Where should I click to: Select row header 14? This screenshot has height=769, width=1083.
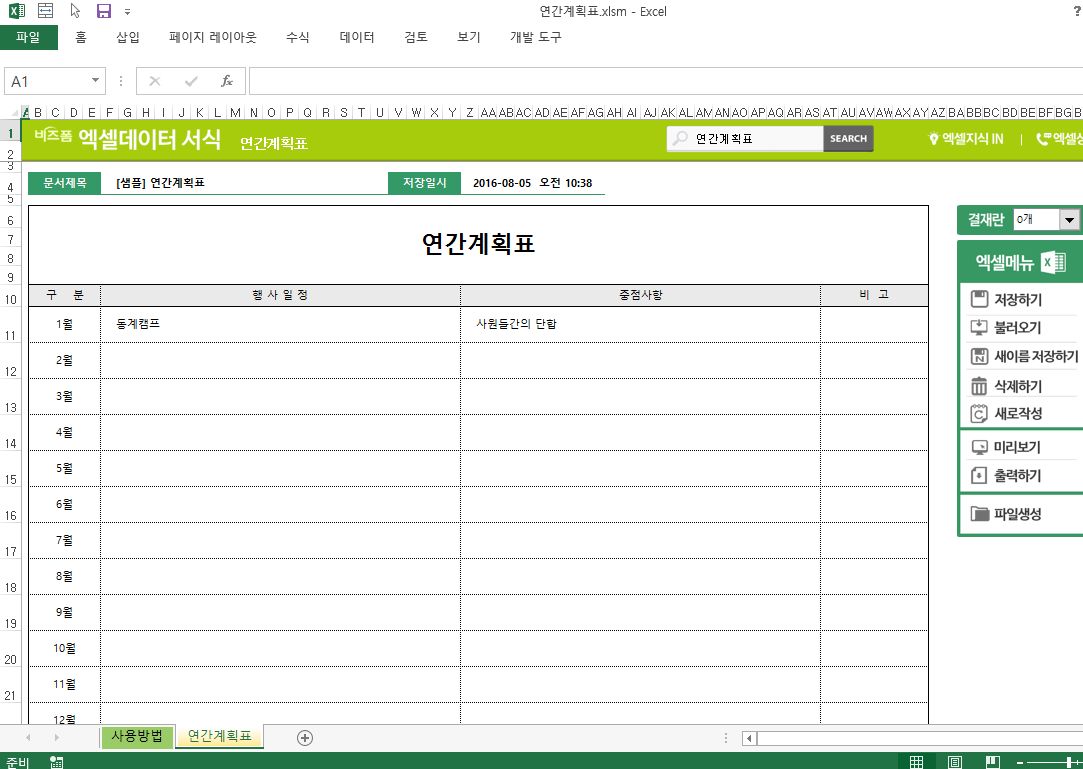pos(10,433)
